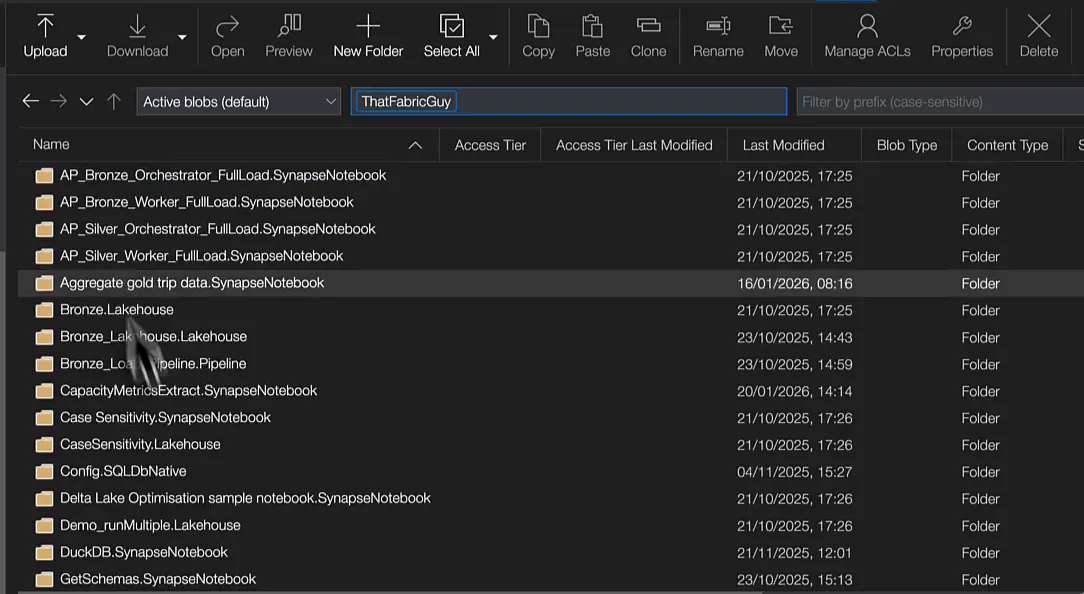The width and height of the screenshot is (1084, 594).
Task: Click folder icon of CaseSensitivity.Lakehouse
Action: pyautogui.click(x=44, y=445)
